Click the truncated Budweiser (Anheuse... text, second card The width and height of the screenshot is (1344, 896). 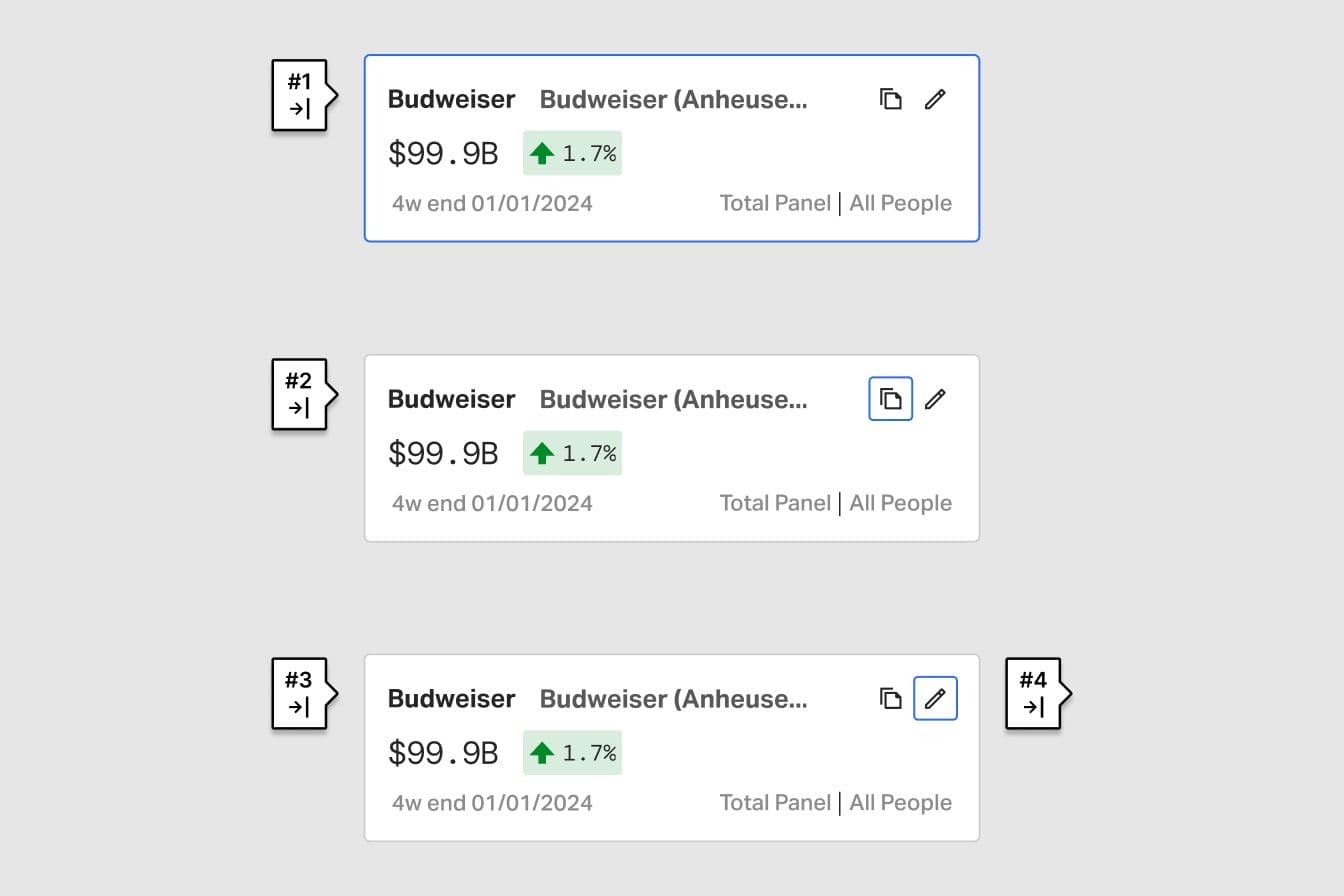coord(673,399)
